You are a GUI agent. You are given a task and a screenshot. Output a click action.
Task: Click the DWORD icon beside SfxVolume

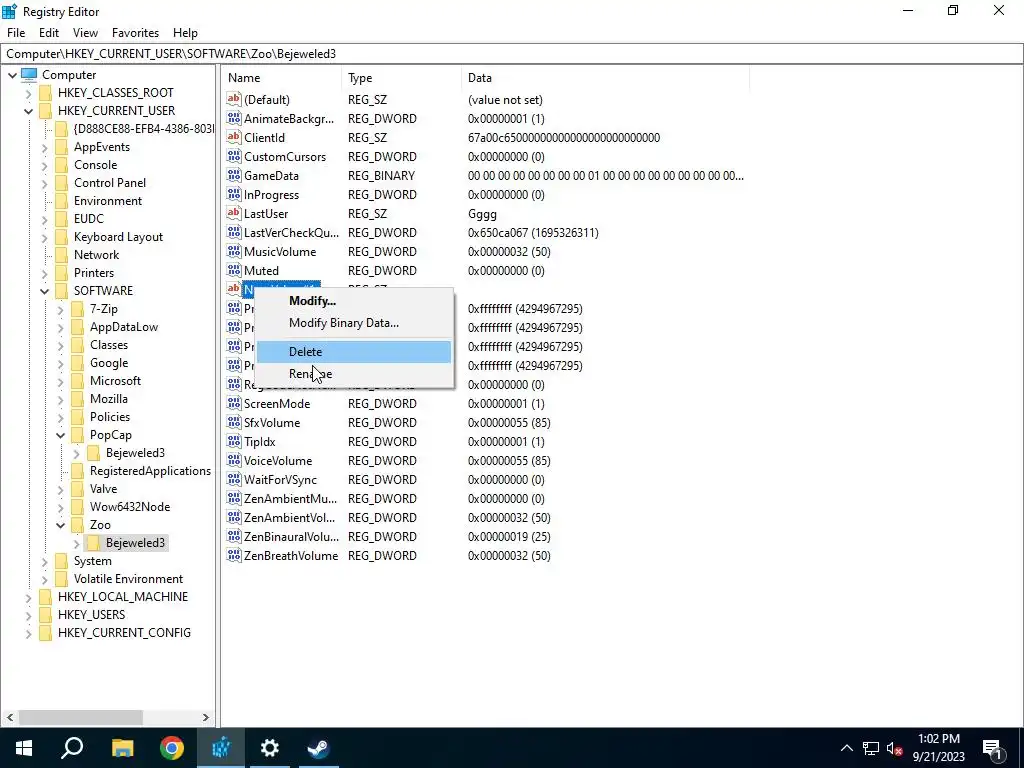(x=234, y=422)
